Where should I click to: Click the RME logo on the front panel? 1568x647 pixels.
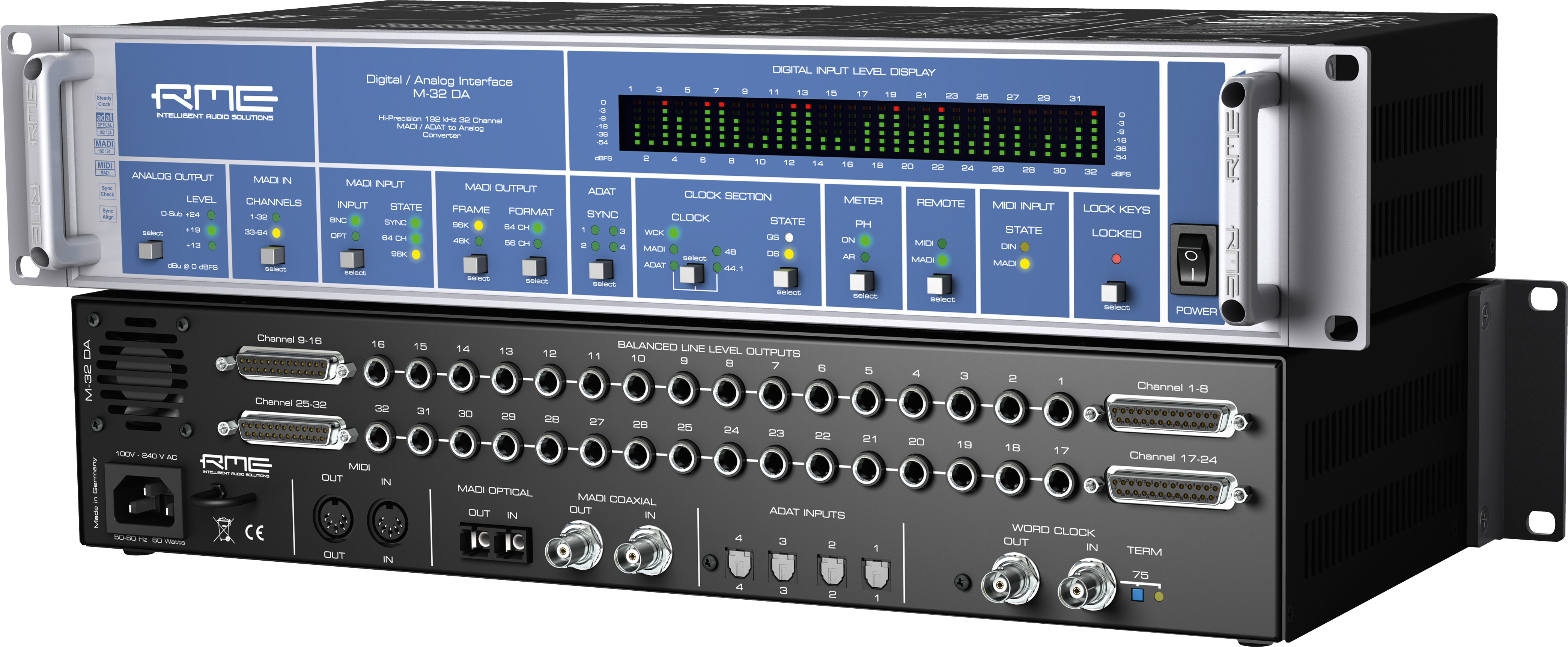[213, 98]
